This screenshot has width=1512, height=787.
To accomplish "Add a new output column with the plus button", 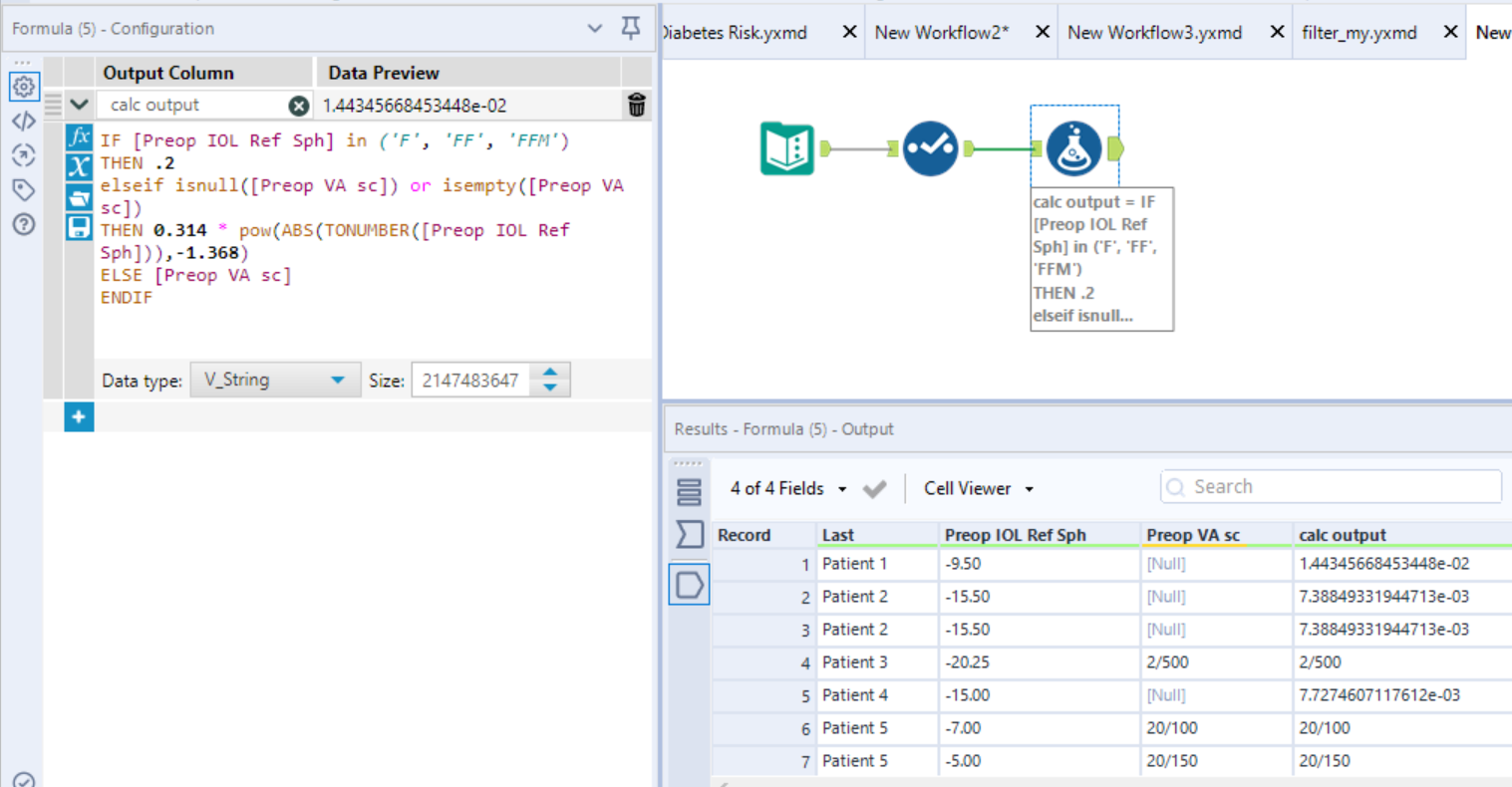I will click(79, 416).
